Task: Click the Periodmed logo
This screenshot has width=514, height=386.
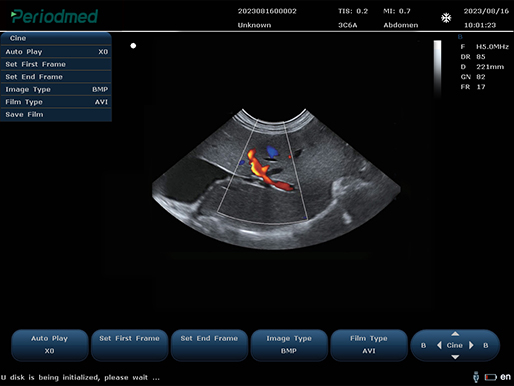Action: click(x=54, y=16)
